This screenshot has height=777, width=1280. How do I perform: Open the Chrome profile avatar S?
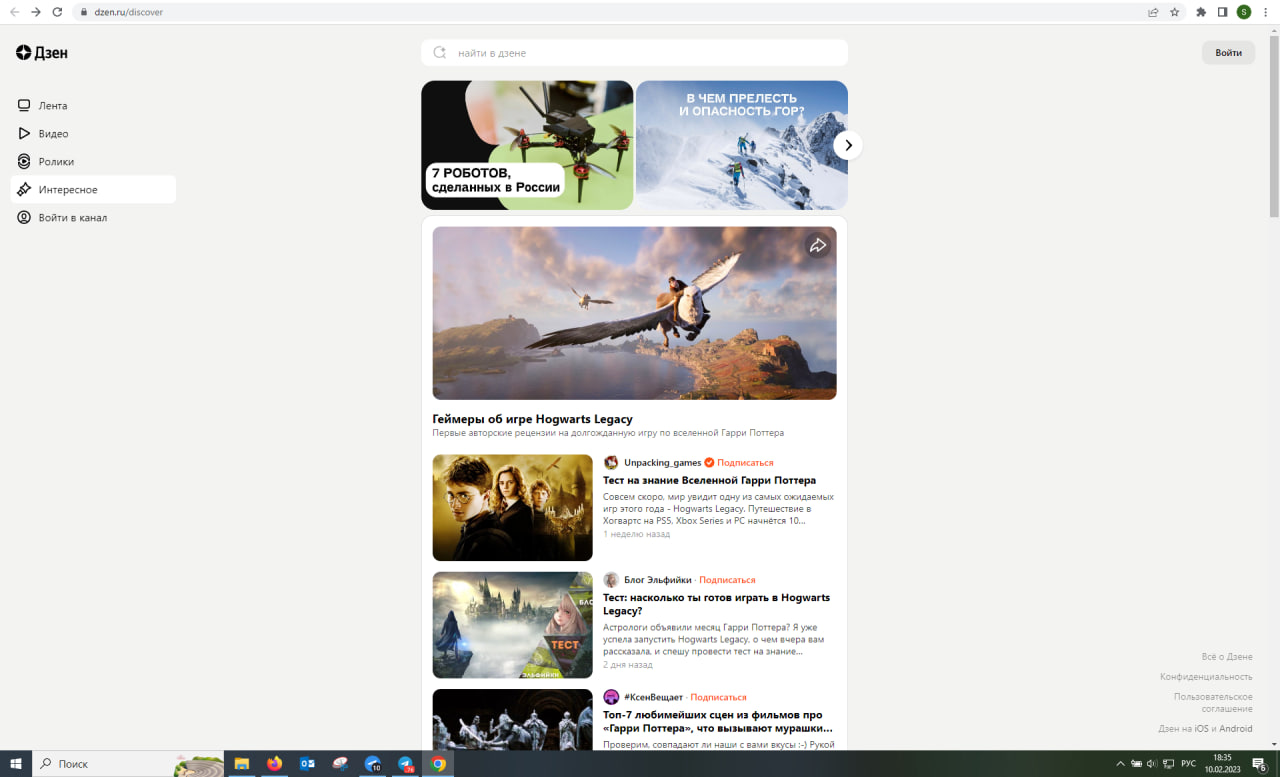[1244, 12]
